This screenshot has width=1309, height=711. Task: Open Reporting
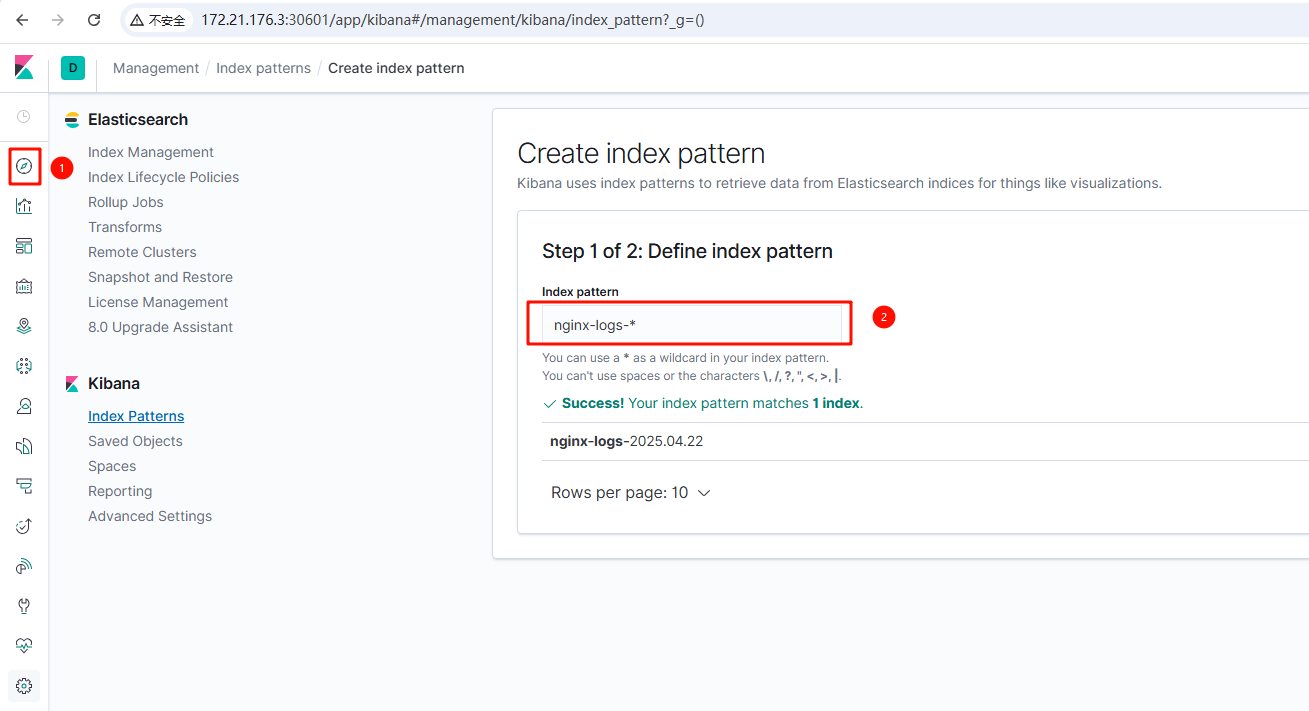pos(120,491)
